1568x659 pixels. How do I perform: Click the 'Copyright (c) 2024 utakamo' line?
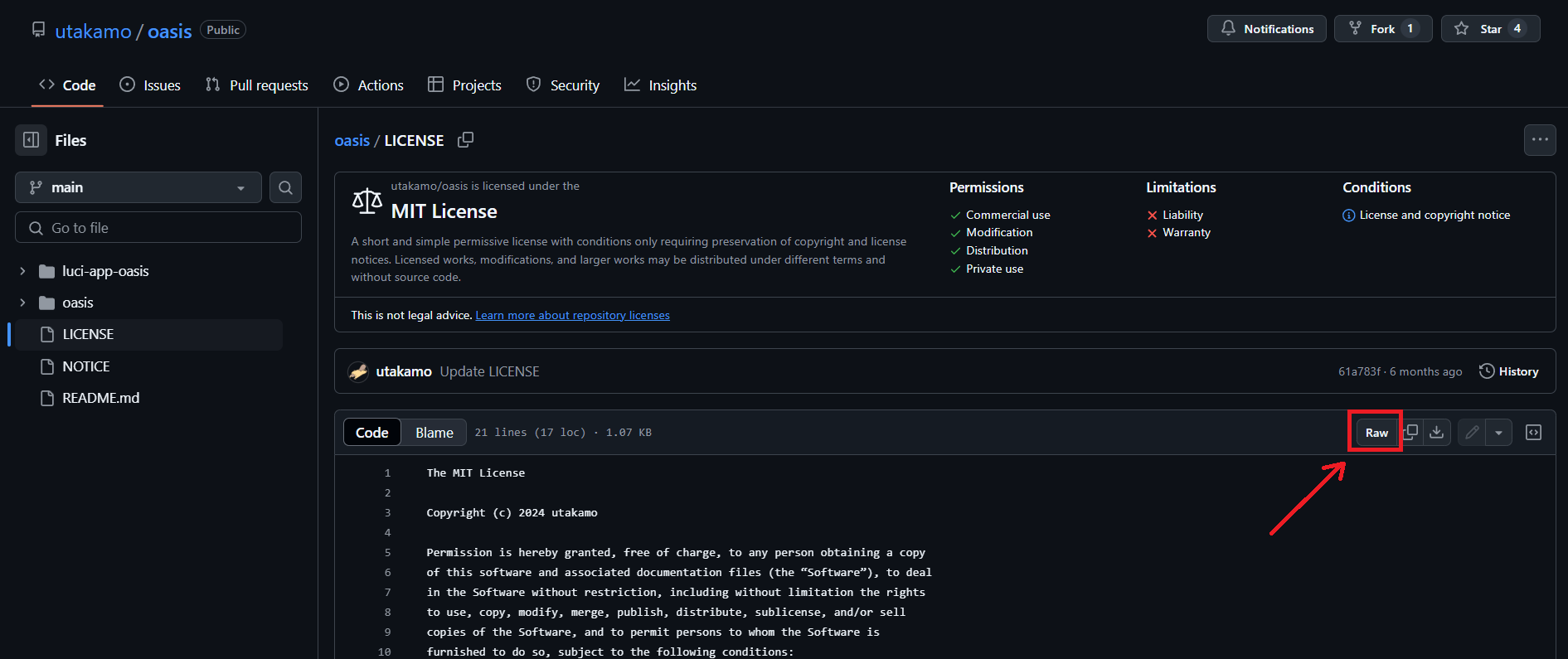[512, 513]
